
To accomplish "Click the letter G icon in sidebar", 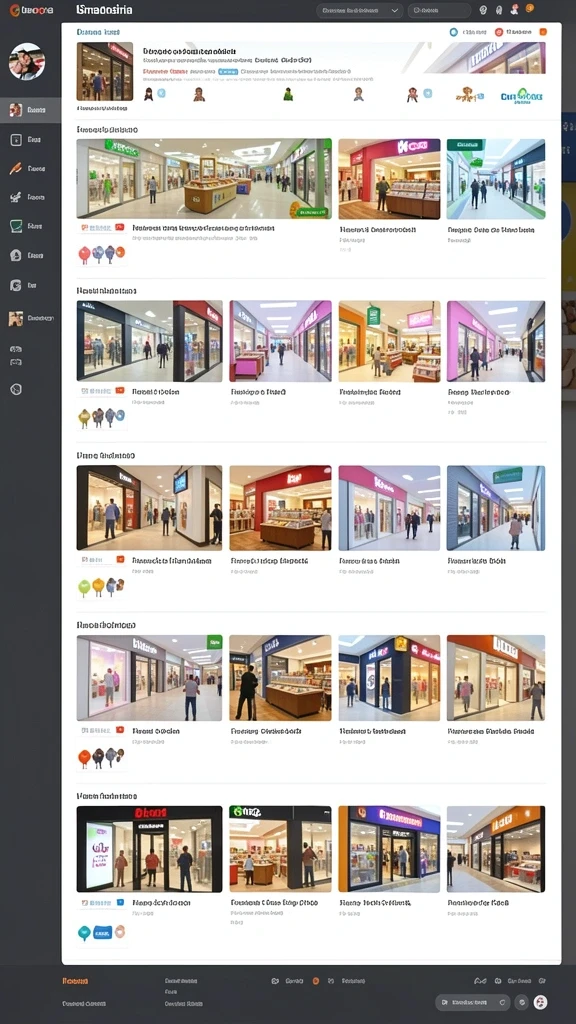I will click(x=16, y=285).
